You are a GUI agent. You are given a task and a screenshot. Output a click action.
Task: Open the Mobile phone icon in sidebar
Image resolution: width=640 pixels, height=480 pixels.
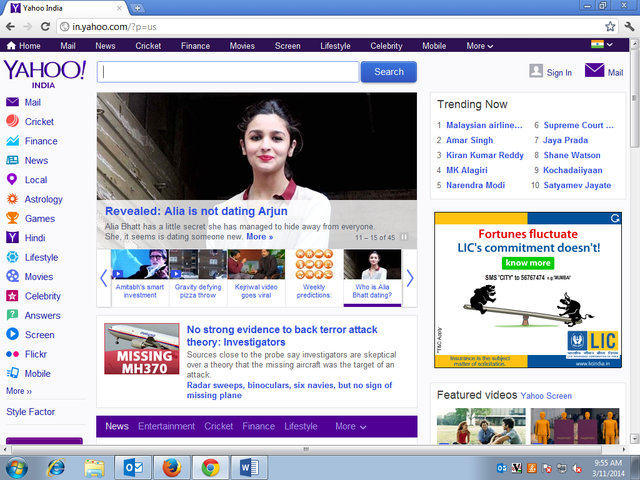[12, 373]
